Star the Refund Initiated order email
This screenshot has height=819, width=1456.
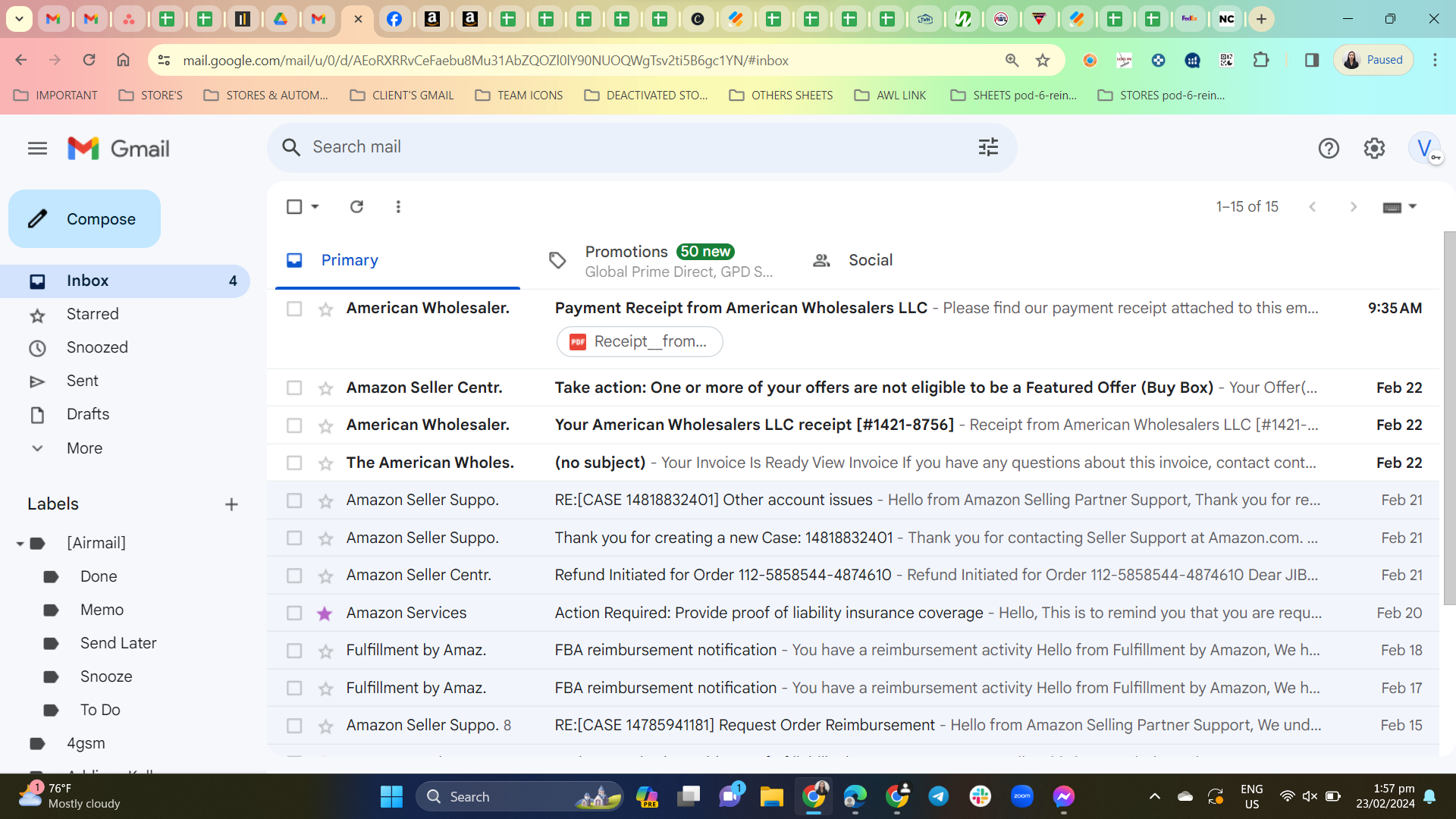point(325,576)
